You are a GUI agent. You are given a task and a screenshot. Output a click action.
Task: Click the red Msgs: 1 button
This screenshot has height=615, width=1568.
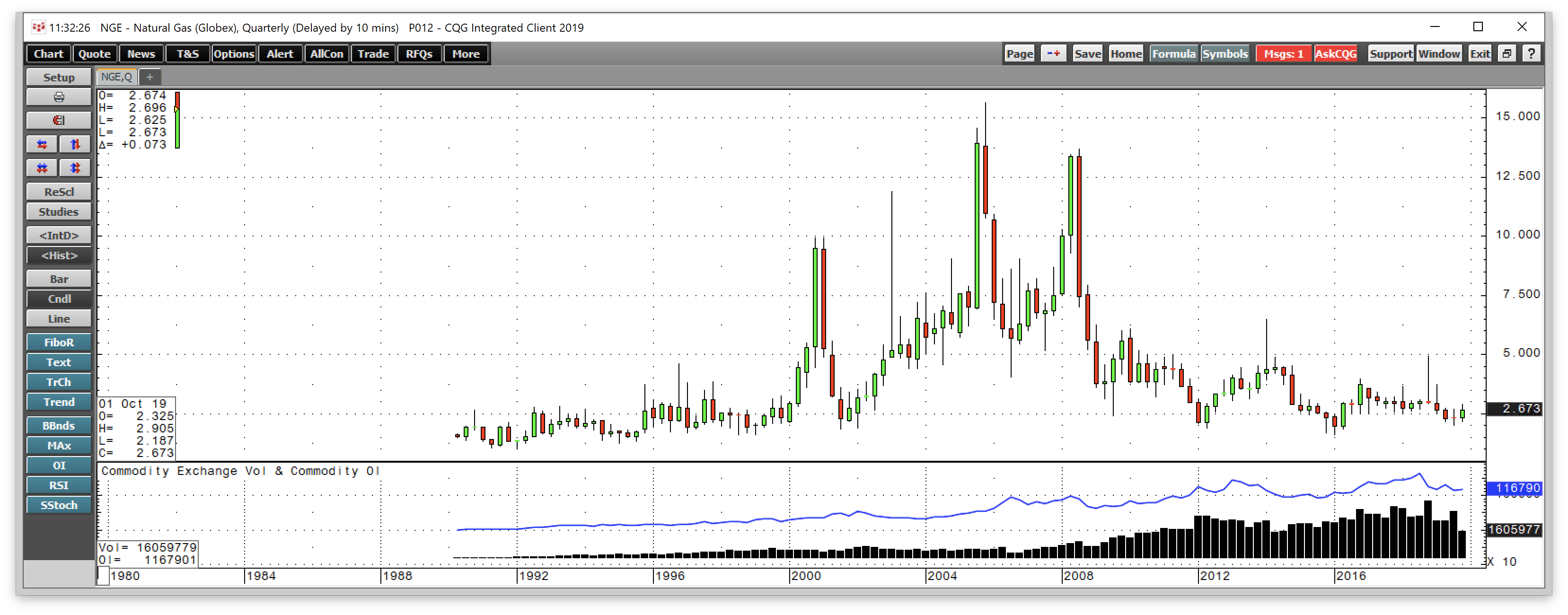pos(1283,53)
